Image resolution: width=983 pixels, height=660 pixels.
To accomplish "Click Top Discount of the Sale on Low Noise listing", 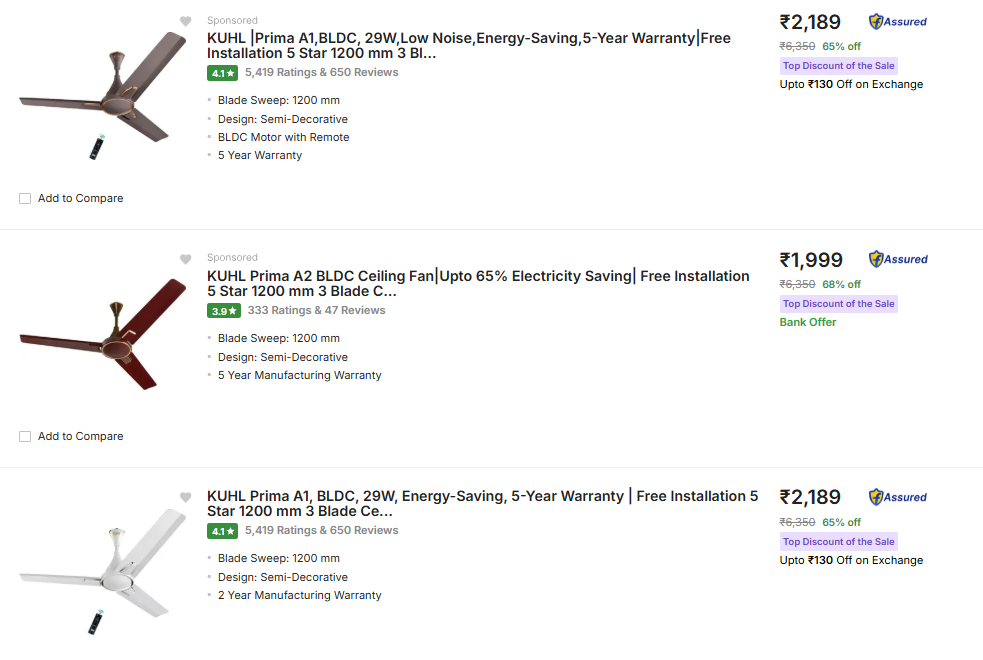I will tap(839, 66).
